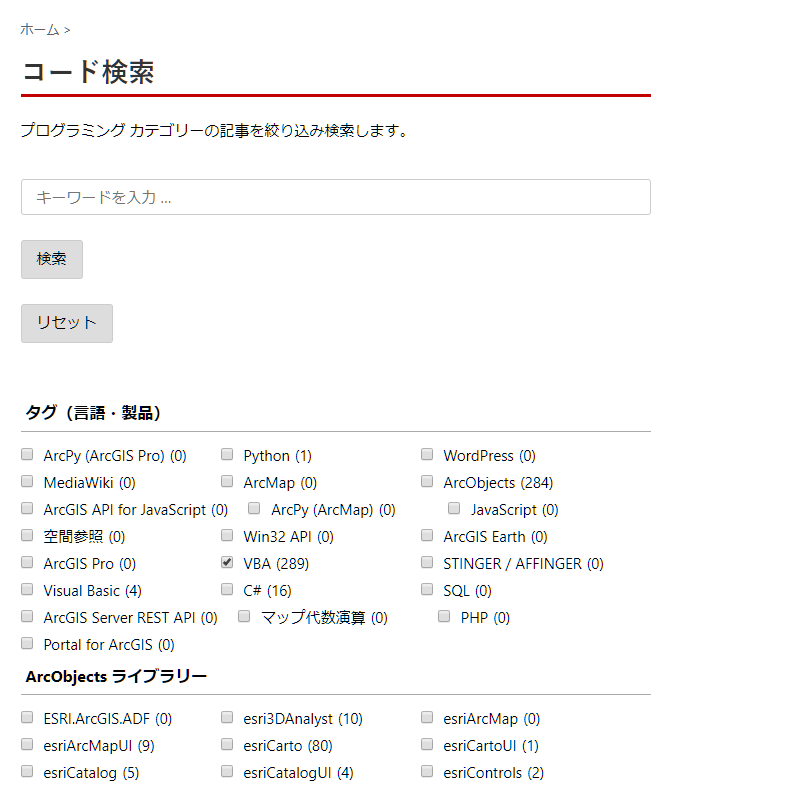The image size is (790, 790).
Task: Check the ArcPy (ArcGIS Pro) checkbox
Action: tap(27, 454)
